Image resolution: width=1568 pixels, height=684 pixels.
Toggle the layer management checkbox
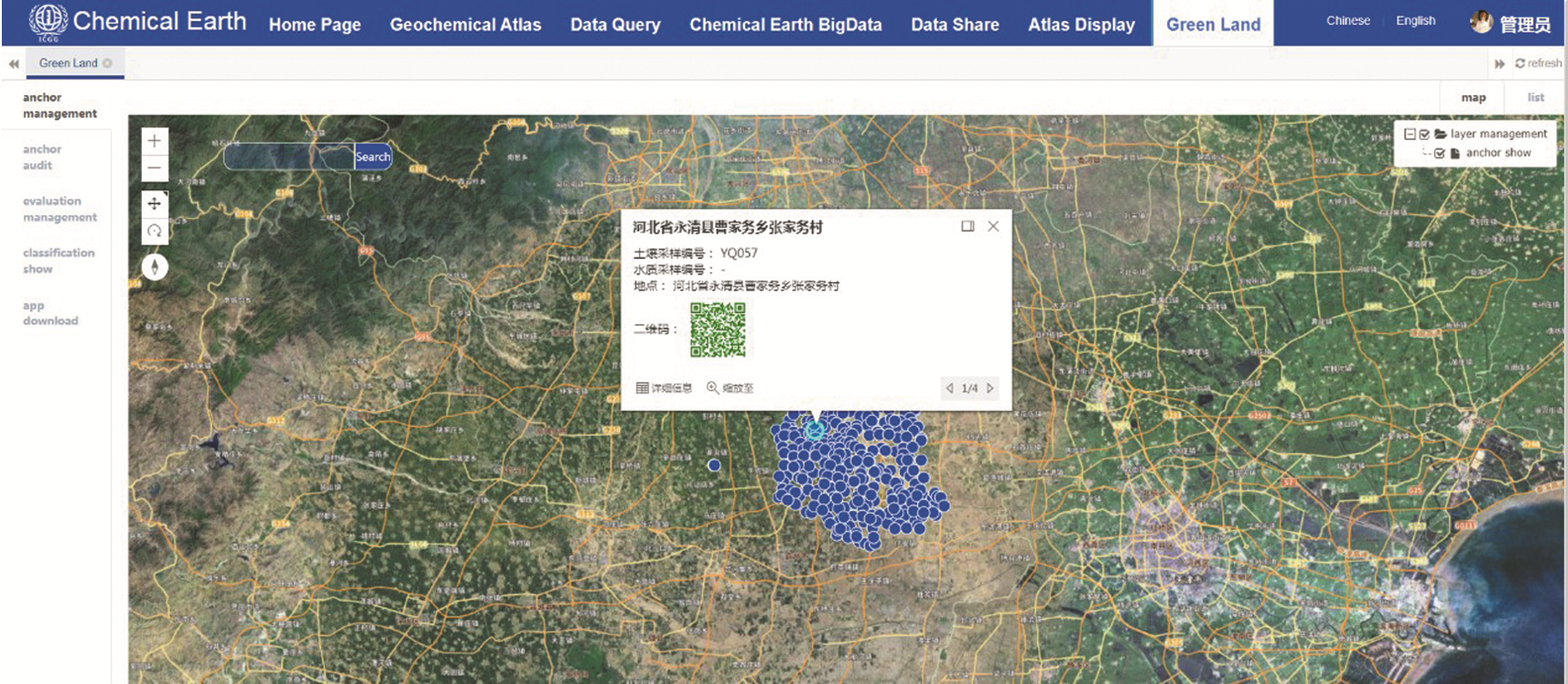[1424, 134]
